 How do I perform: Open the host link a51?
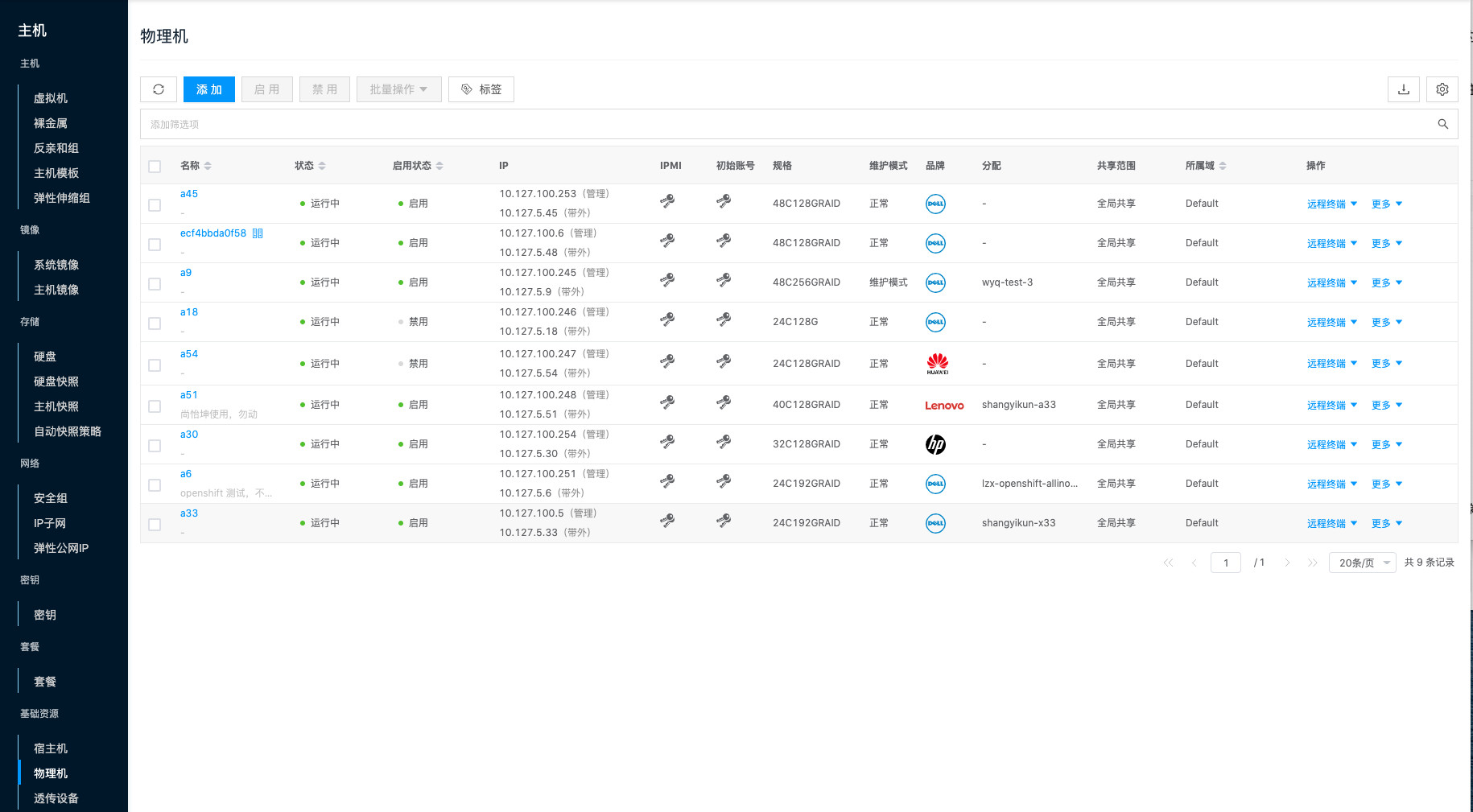[188, 395]
